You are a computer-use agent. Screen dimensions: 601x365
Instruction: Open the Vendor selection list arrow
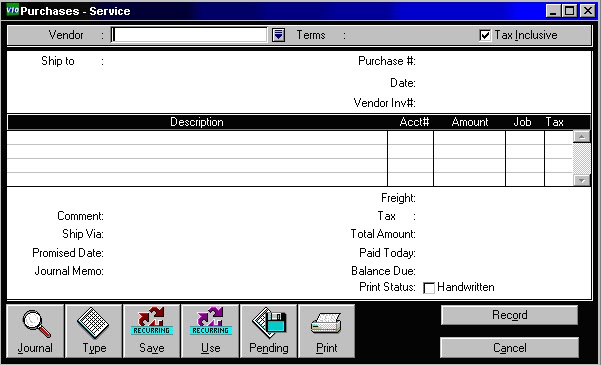pos(278,35)
